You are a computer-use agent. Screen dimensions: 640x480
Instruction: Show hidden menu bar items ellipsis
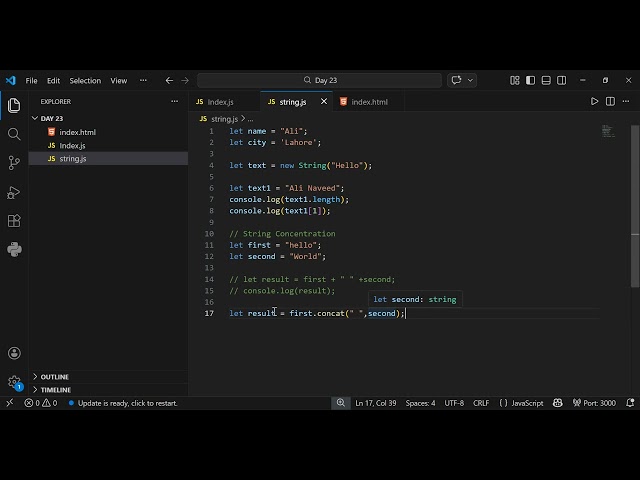[143, 80]
